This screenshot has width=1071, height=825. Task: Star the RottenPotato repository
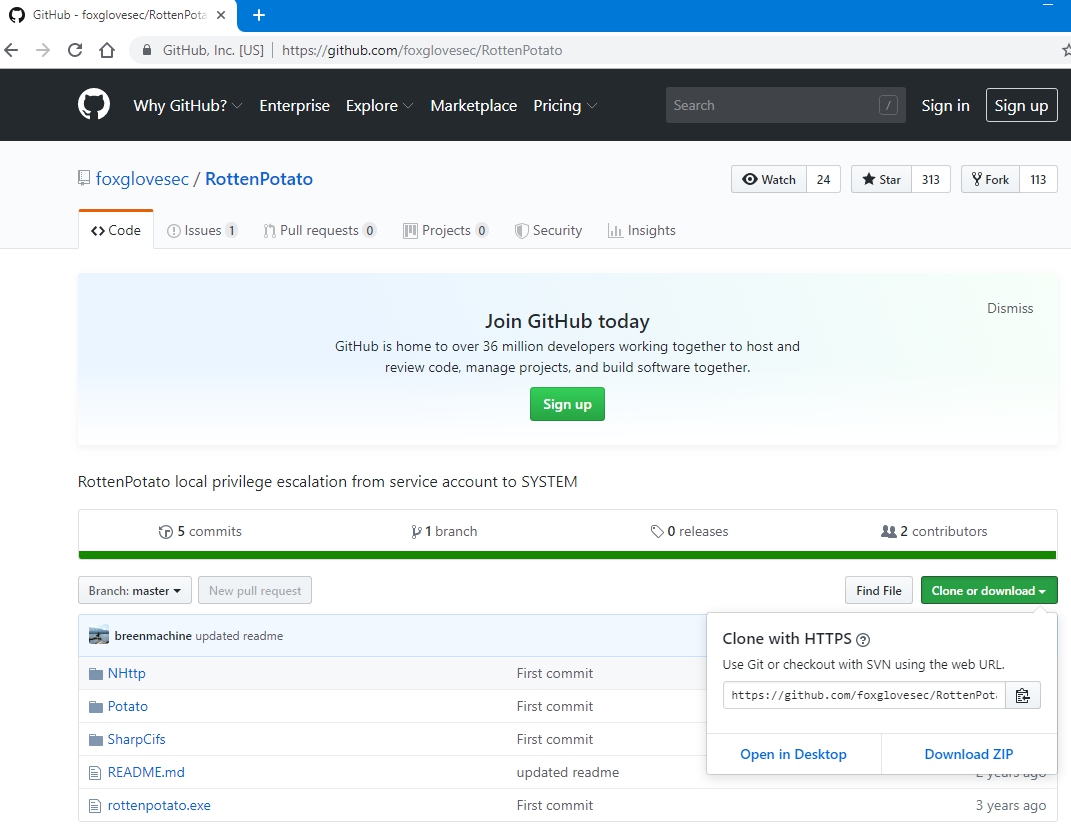881,179
